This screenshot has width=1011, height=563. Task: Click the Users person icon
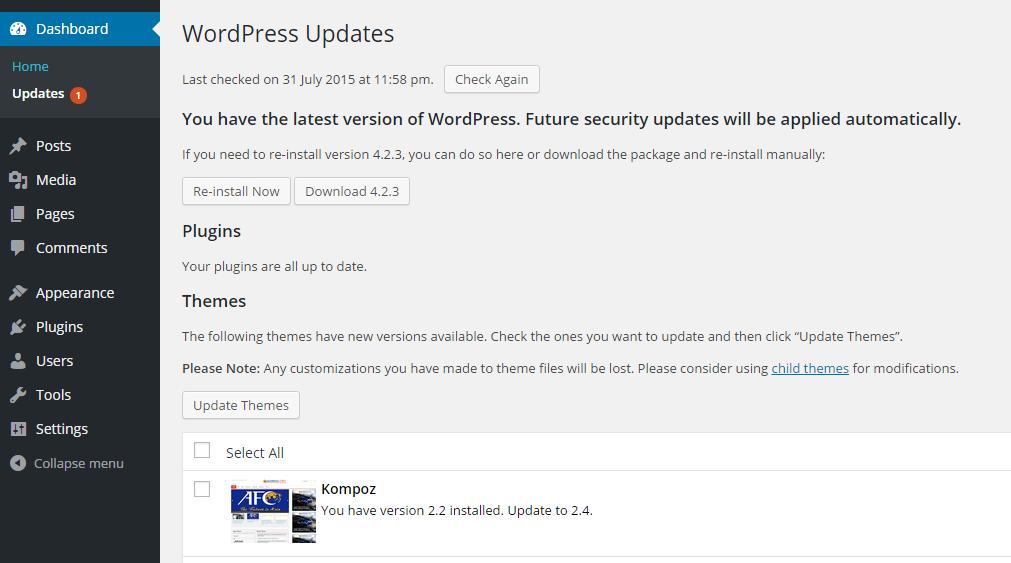[18, 361]
